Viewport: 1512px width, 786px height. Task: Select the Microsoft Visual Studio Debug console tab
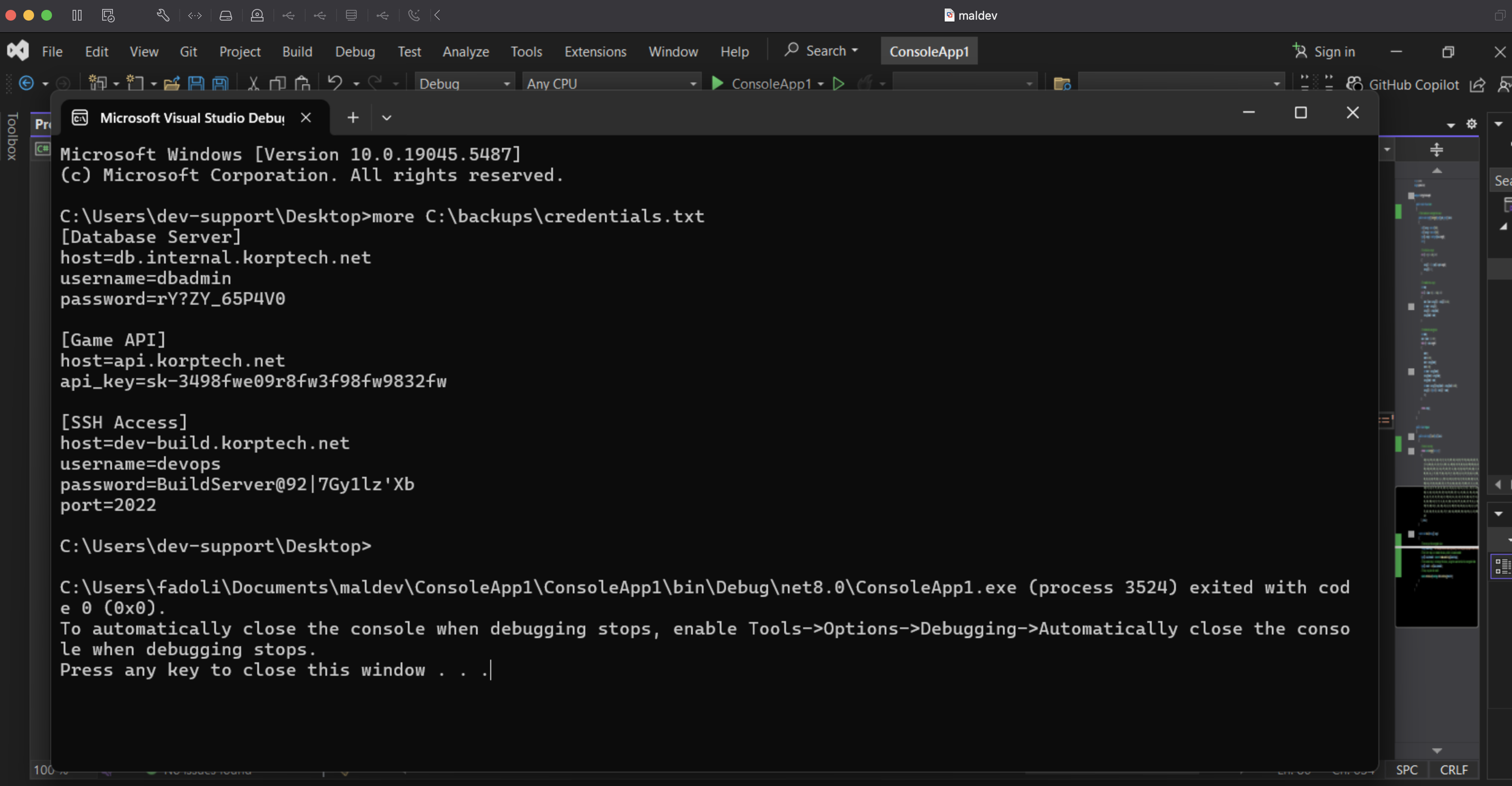pos(193,117)
